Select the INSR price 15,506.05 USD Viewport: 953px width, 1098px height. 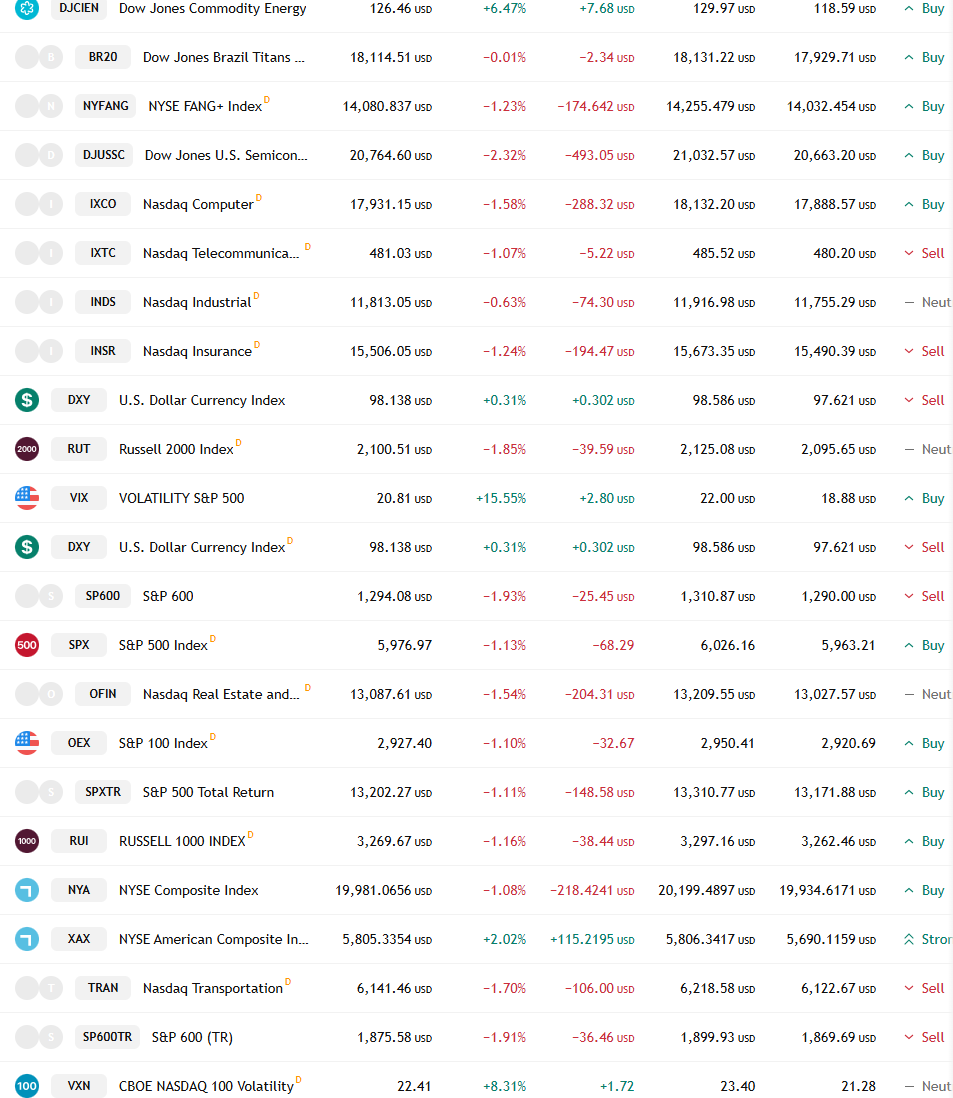(x=391, y=352)
